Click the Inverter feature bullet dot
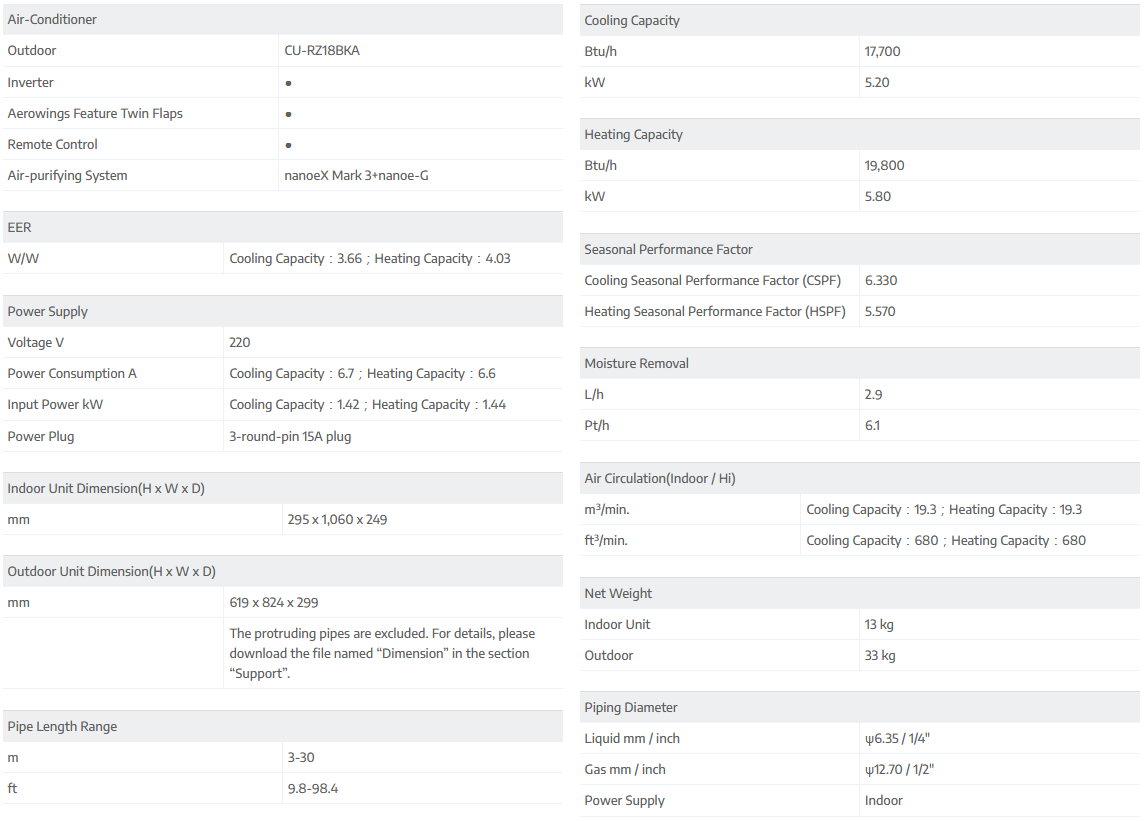Viewport: 1144px width, 821px height. pyautogui.click(x=289, y=83)
